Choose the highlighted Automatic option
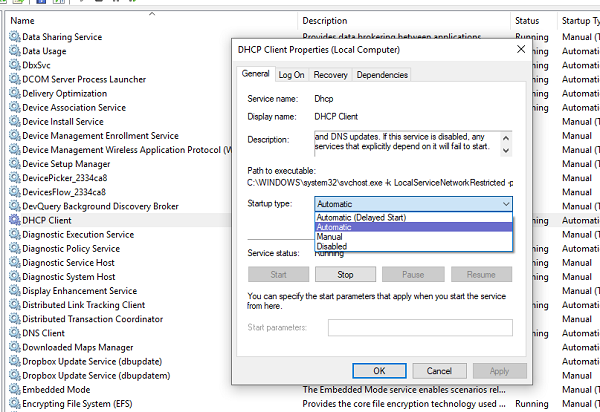 coord(413,227)
